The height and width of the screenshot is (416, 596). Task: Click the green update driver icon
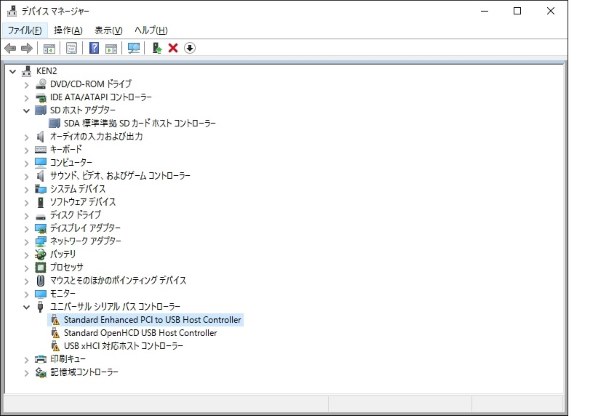coord(157,48)
